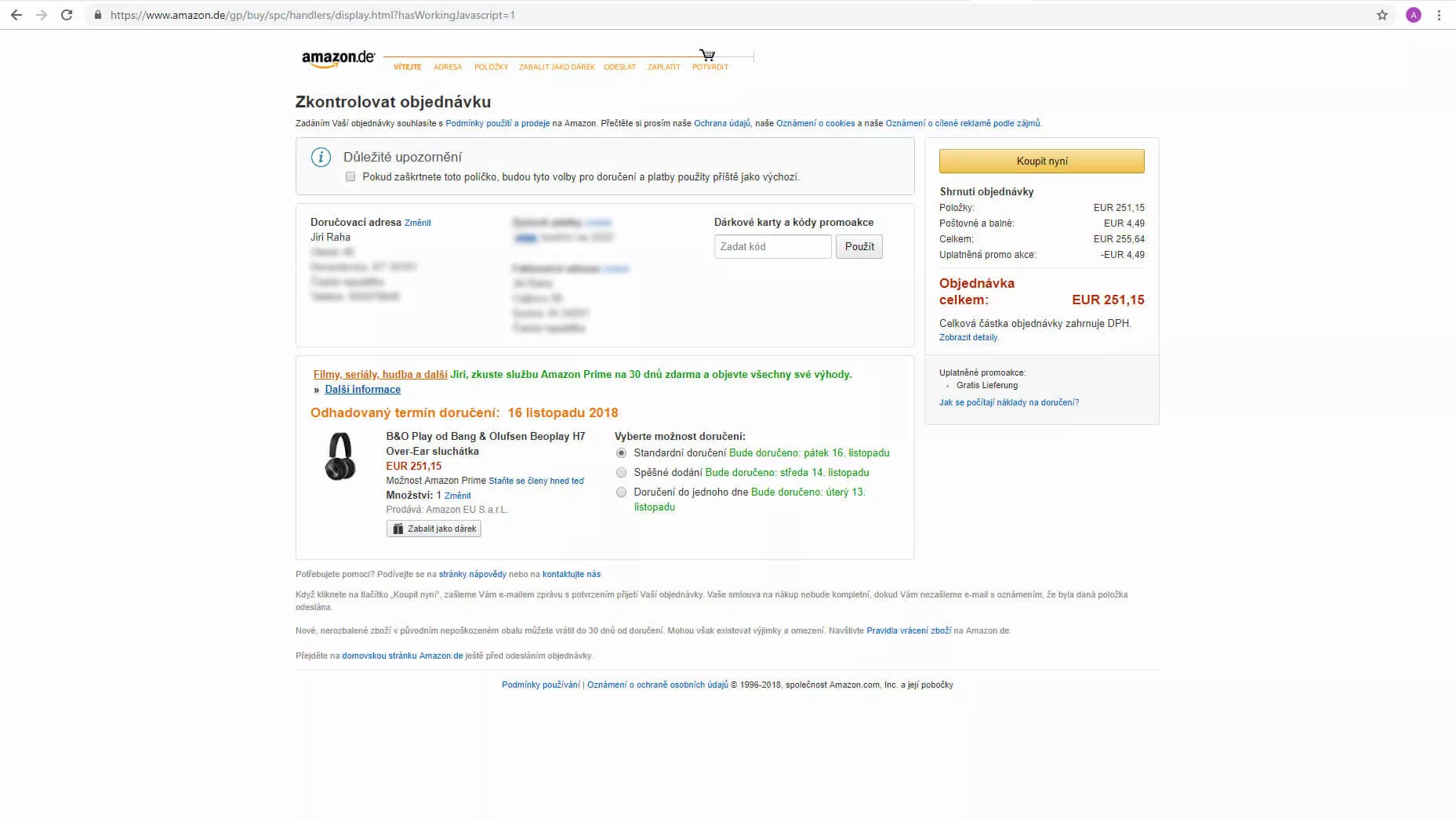Screen dimensions: 1456x821
Task: Open Chrome three-dot menu
Action: coord(1439,15)
